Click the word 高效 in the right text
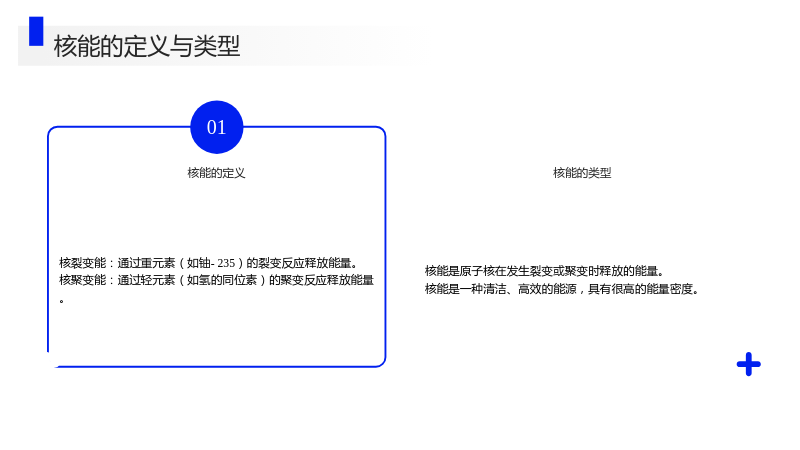Viewport: 800px width, 450px height. (530, 289)
